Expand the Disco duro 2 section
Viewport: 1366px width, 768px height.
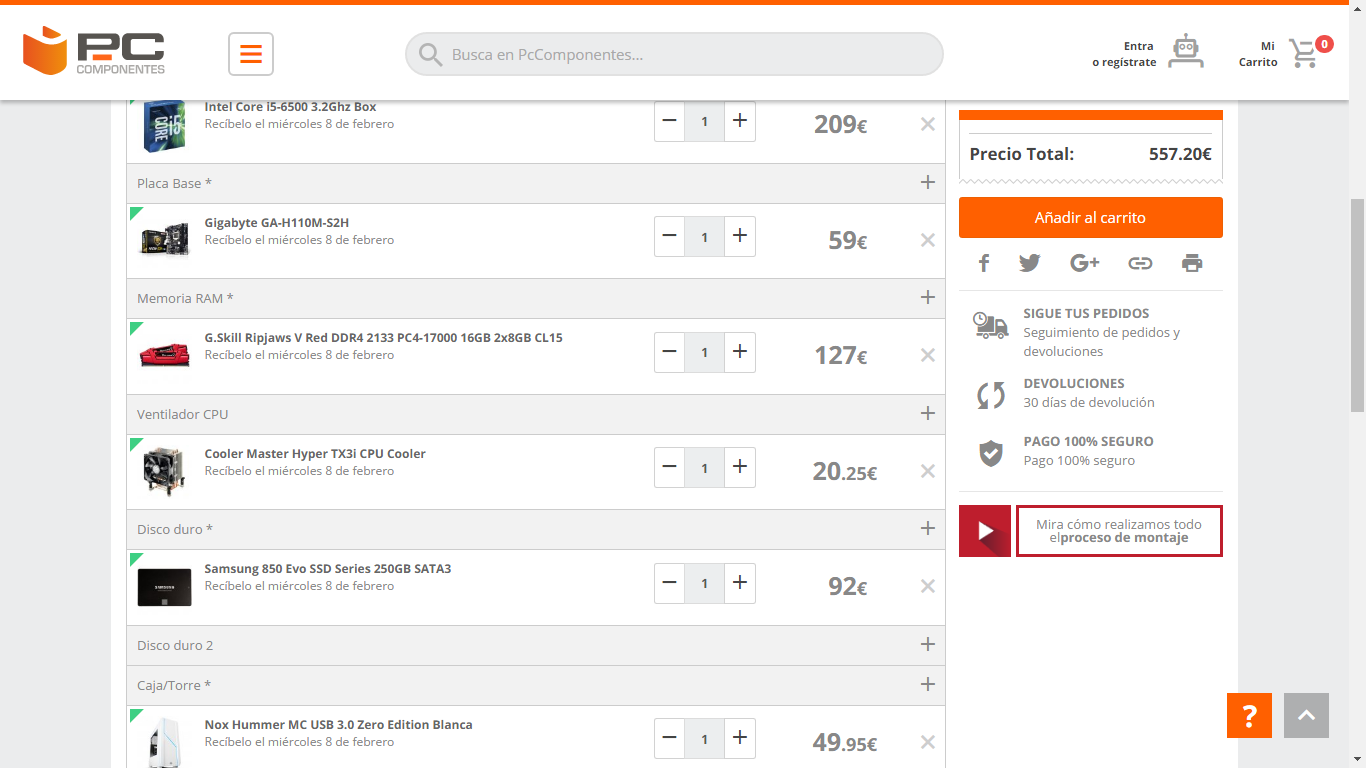tap(928, 644)
